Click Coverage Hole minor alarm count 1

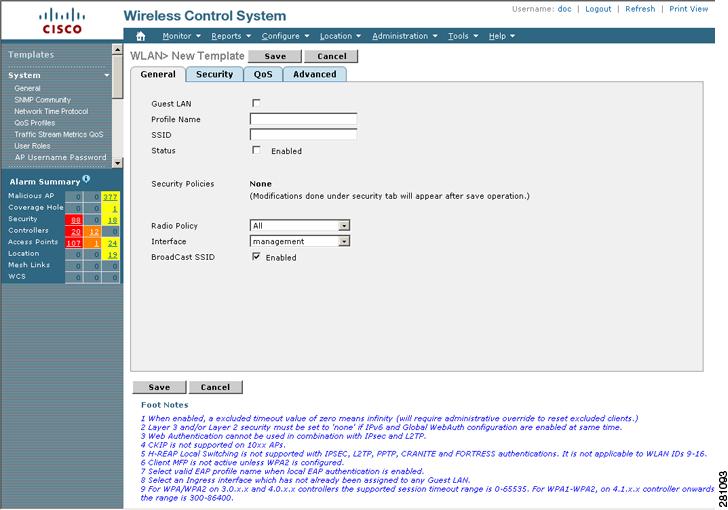114,209
